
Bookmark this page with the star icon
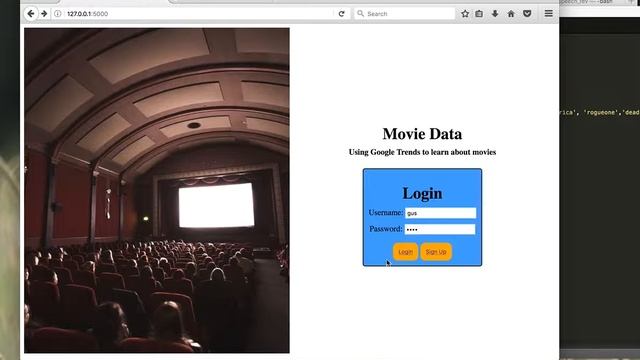465,14
